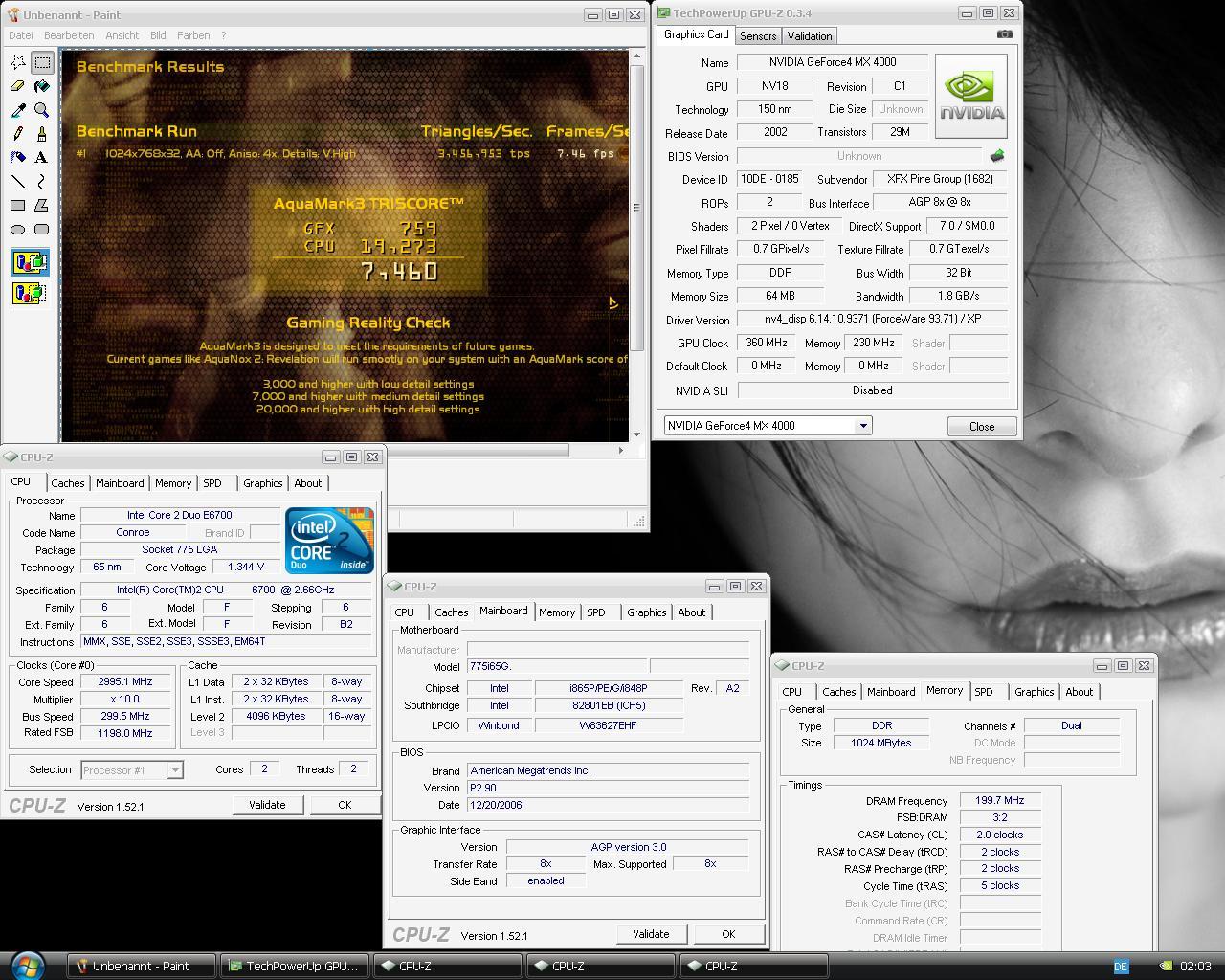Open Memory tab in CPU-Z mainboard window

click(556, 612)
